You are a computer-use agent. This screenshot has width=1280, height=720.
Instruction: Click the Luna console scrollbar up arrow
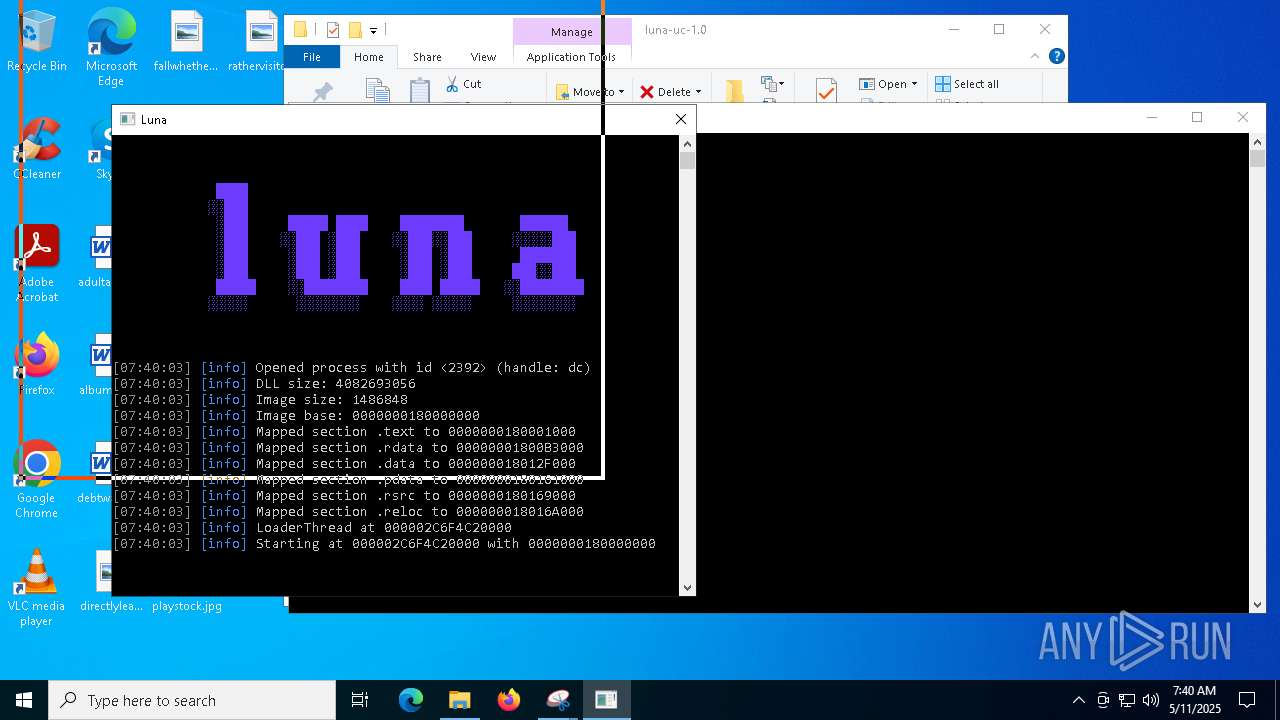[x=687, y=143]
